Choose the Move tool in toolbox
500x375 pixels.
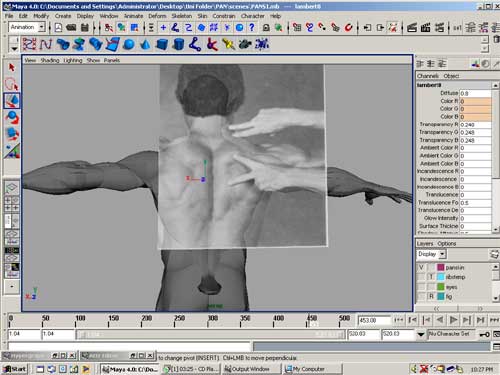tap(12, 101)
